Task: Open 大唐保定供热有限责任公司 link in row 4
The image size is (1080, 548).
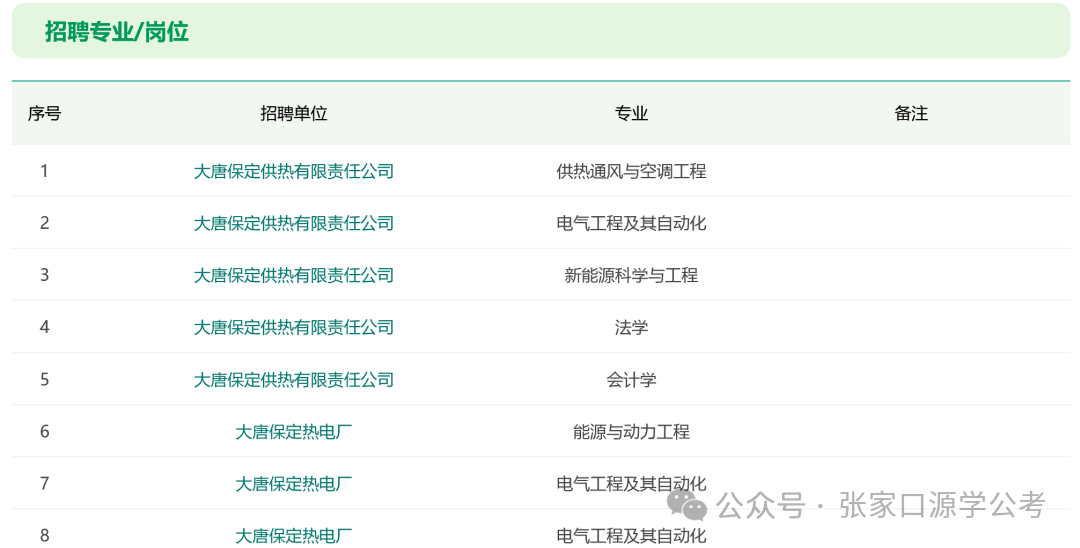Action: (x=293, y=327)
